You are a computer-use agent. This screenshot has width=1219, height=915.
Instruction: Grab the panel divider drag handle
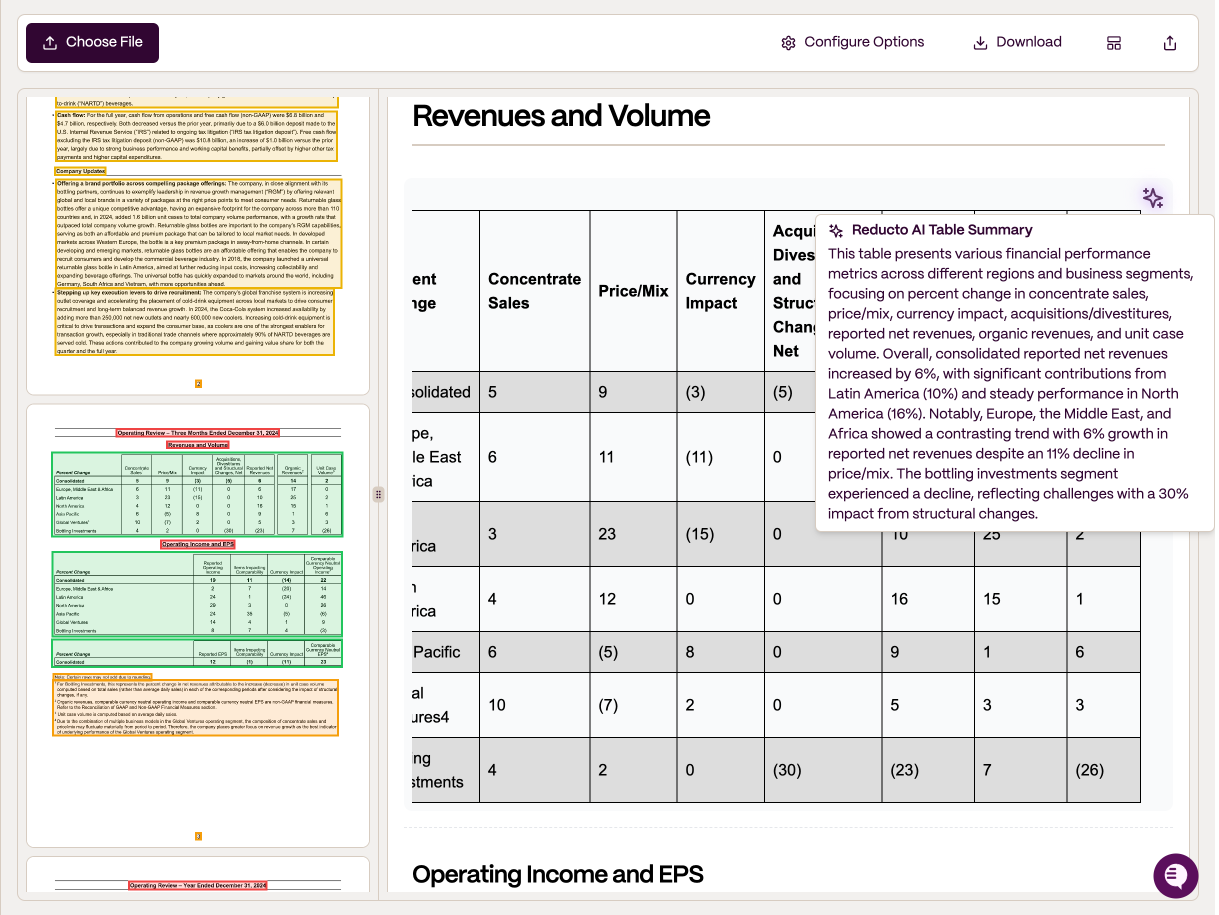(x=378, y=494)
